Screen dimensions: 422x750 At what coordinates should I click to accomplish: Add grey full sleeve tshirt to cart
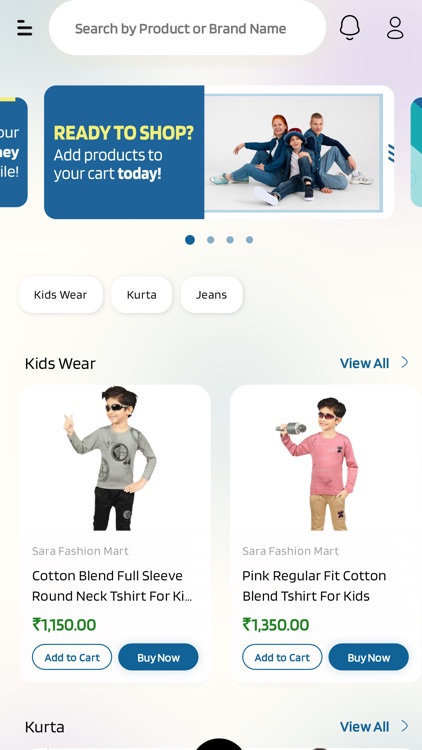pyautogui.click(x=72, y=657)
